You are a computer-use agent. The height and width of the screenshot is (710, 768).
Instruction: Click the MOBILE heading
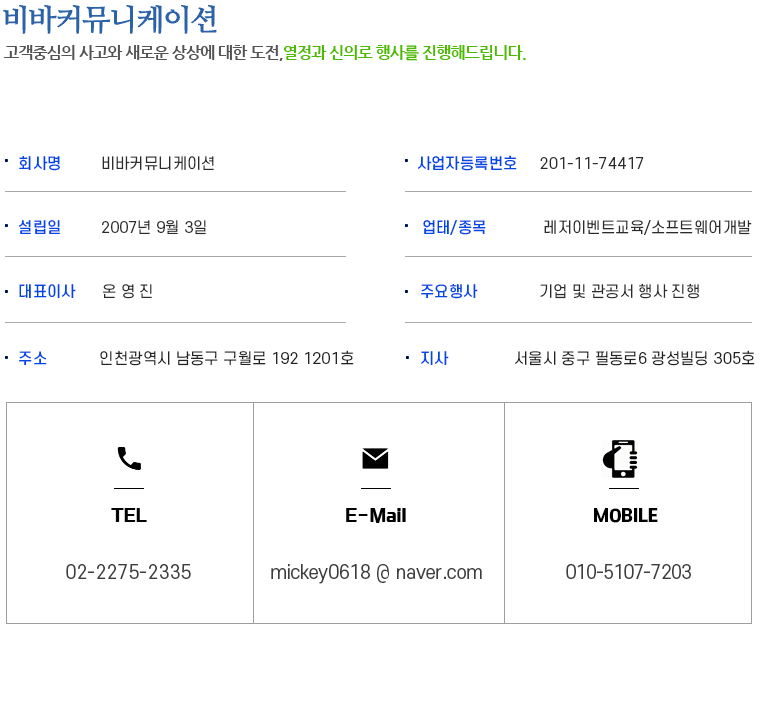[x=625, y=515]
